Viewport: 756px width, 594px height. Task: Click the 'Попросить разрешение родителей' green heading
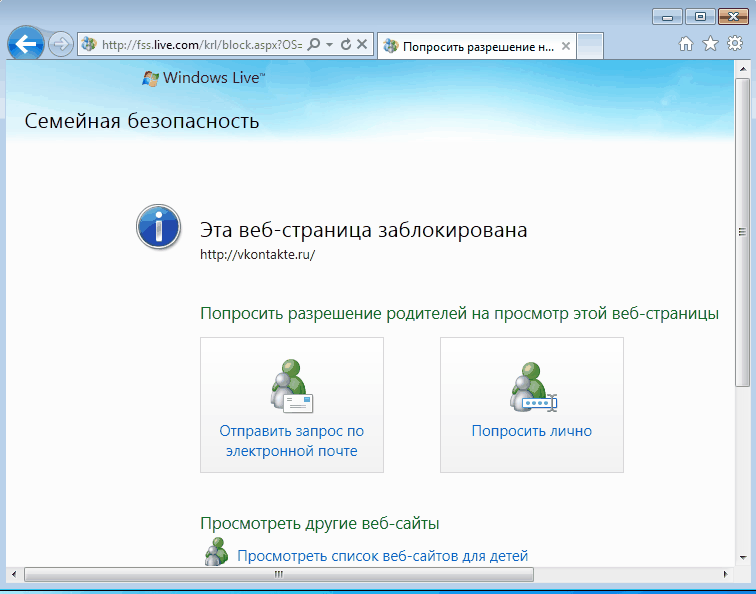[x=459, y=313]
